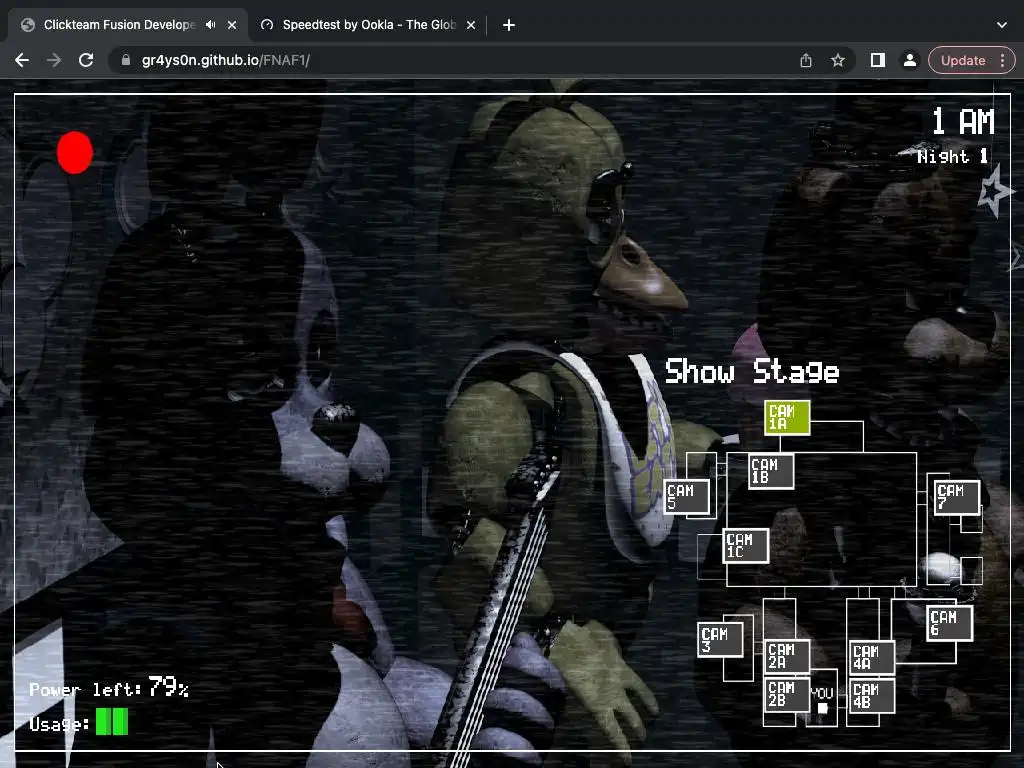View CAM 4B feed
The width and height of the screenshot is (1024, 768).
[x=872, y=696]
